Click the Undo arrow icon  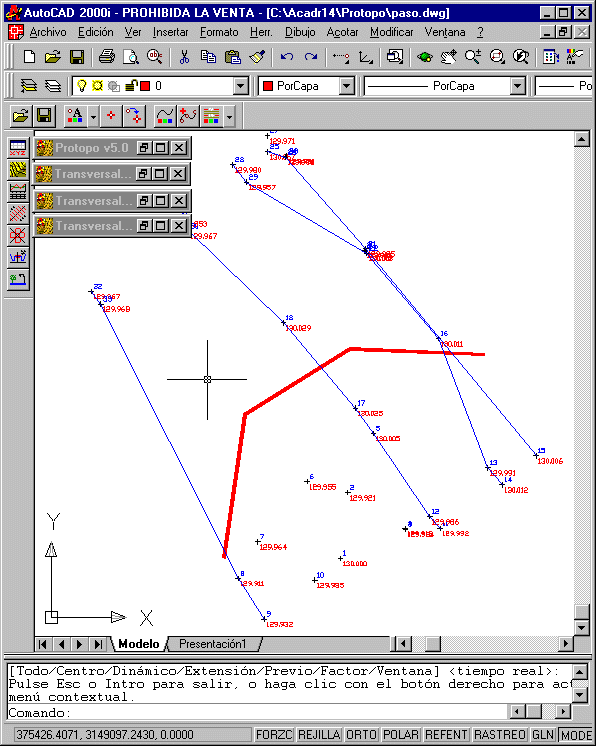pyautogui.click(x=286, y=58)
